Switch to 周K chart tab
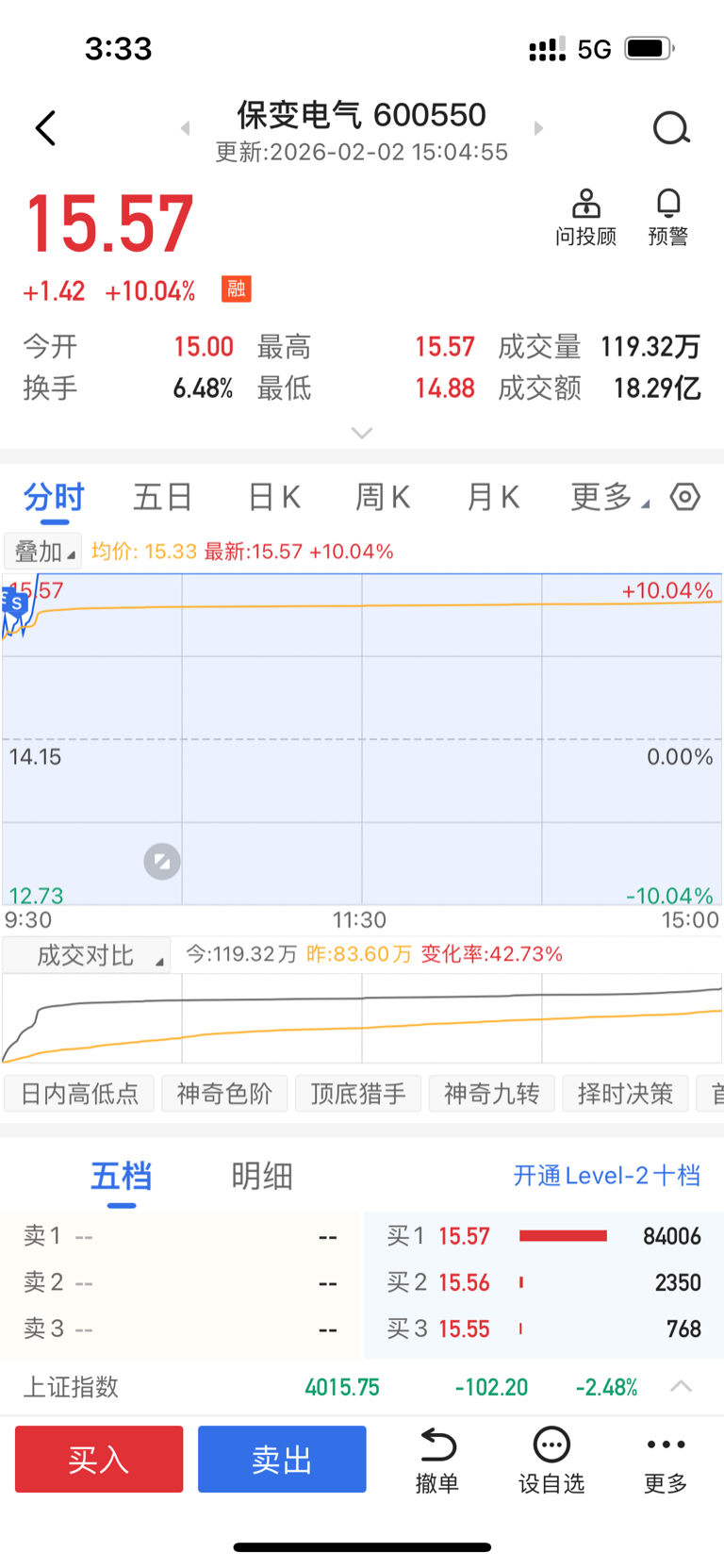The height and width of the screenshot is (1568, 724). (383, 497)
